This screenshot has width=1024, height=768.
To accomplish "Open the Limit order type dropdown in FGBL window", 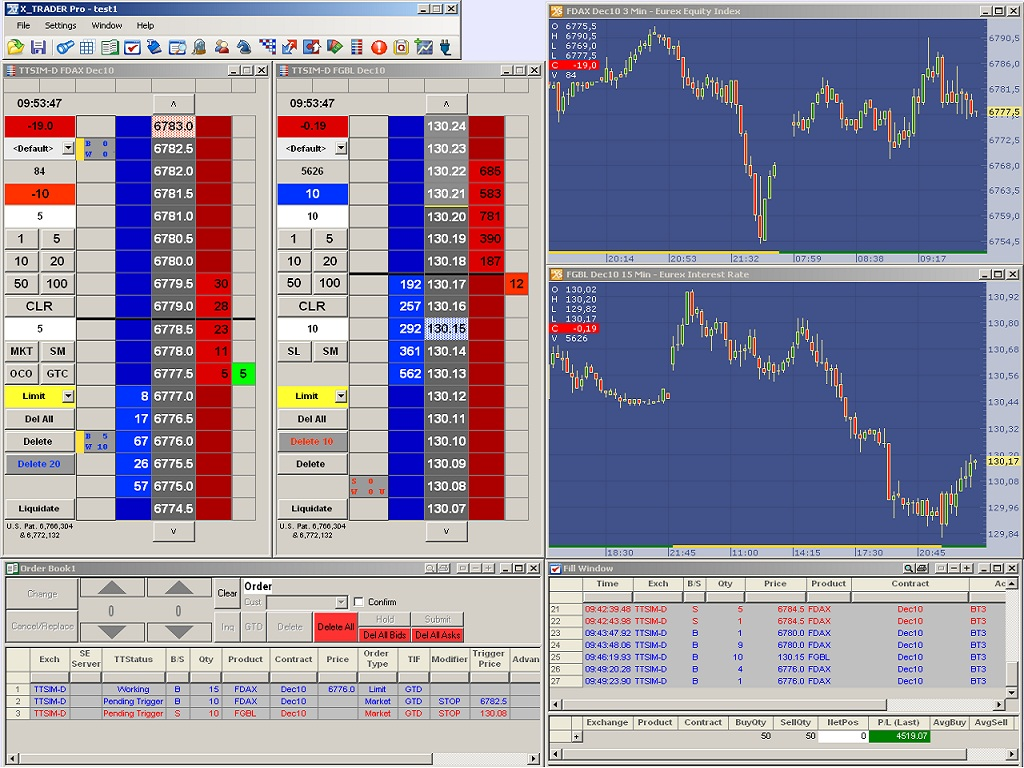I will coord(341,396).
